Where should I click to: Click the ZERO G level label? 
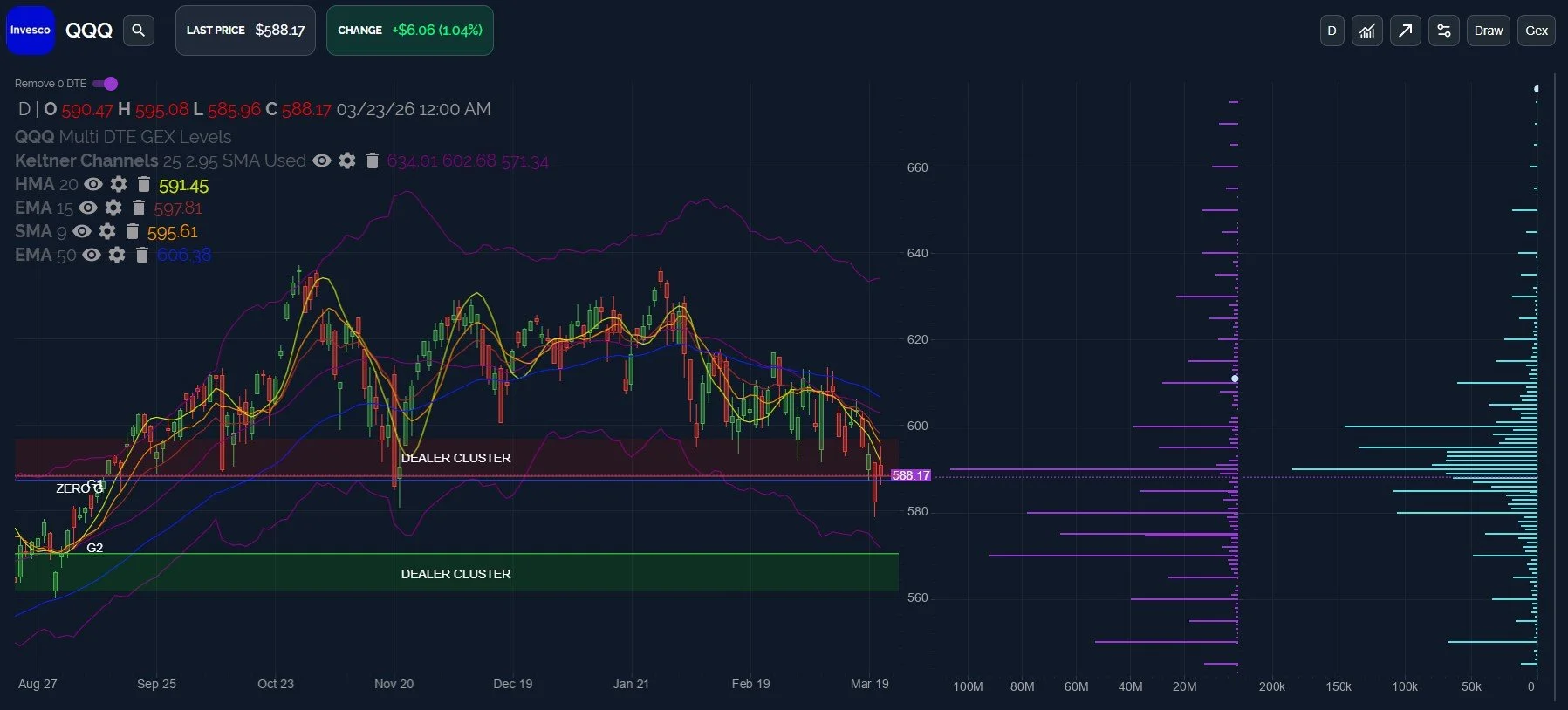tap(79, 488)
